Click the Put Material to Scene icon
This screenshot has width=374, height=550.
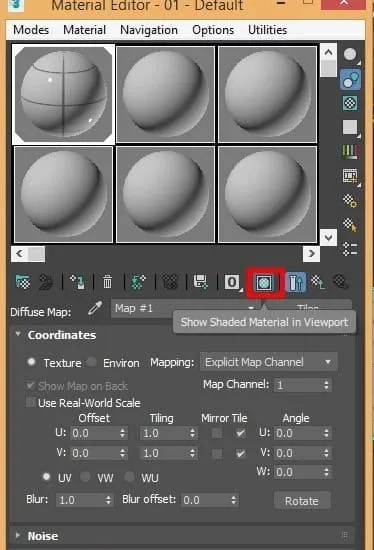(x=46, y=282)
